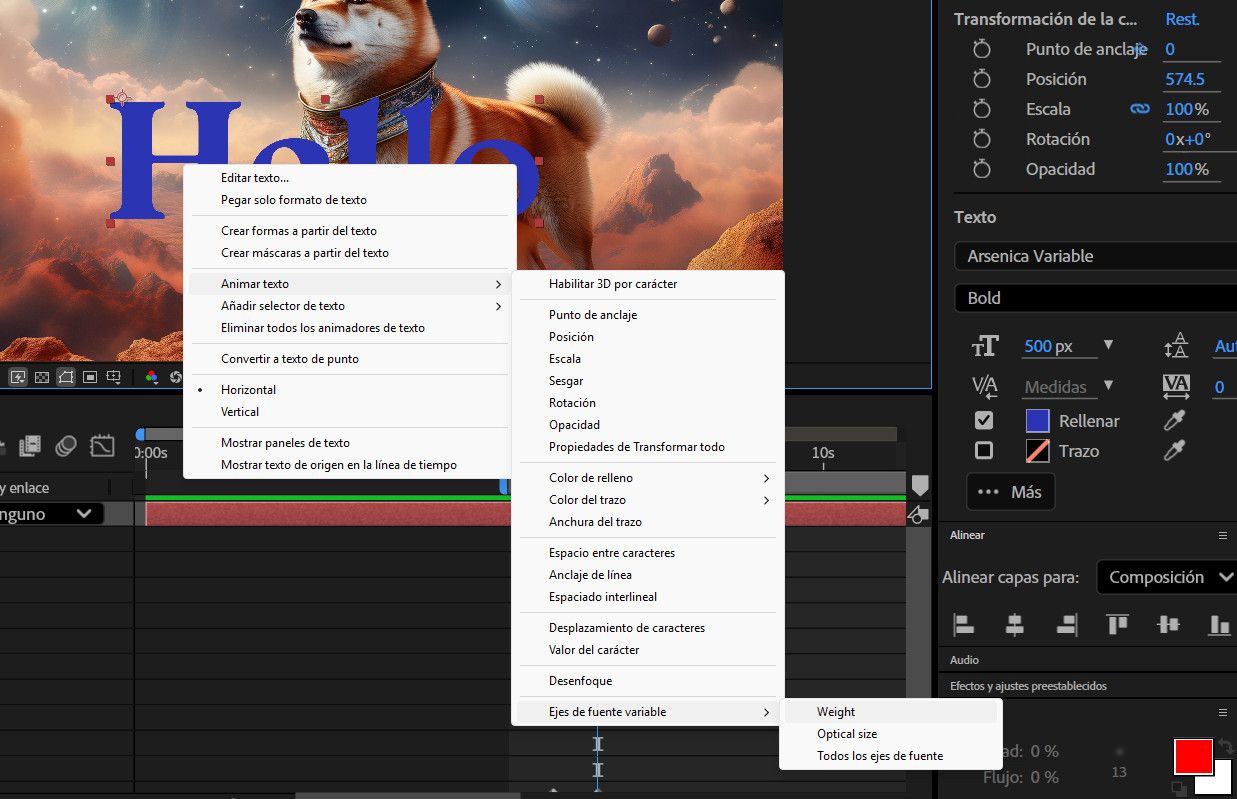
Task: Select the align left icon in Alinear panel
Action: tap(963, 623)
